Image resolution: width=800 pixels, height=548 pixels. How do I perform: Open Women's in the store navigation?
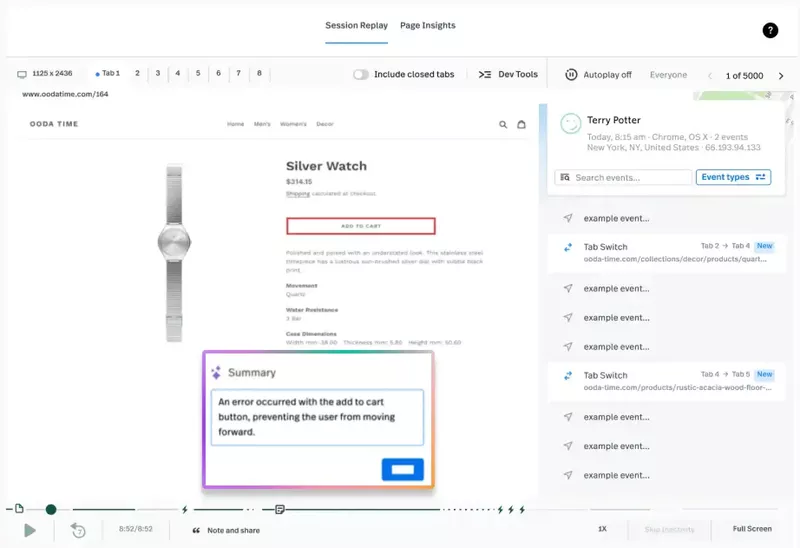tap(293, 124)
